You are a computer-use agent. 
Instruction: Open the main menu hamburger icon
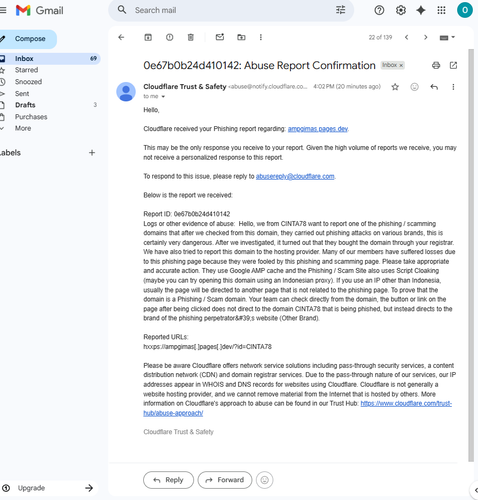click(x=3, y=10)
